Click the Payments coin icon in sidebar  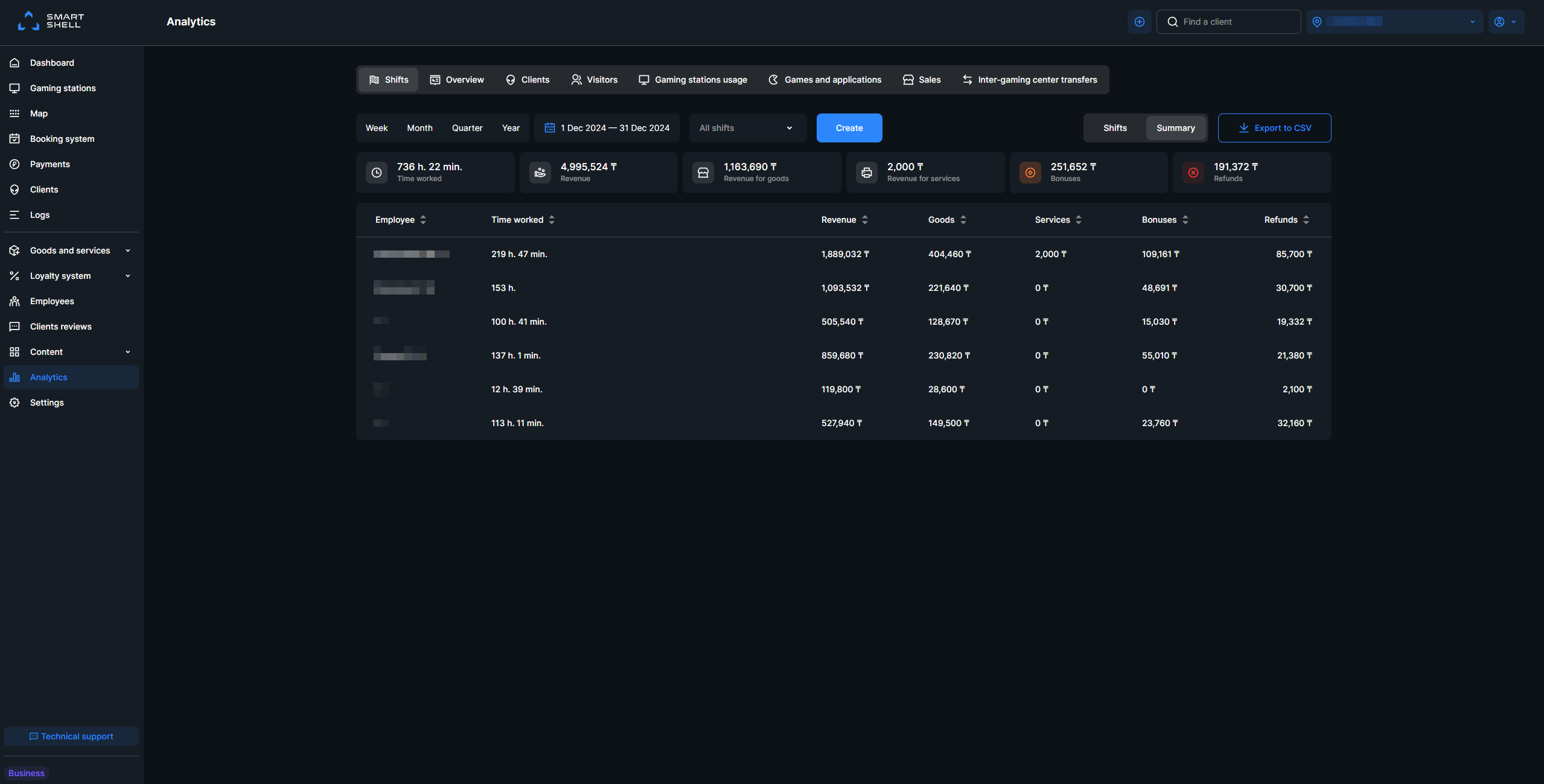(14, 164)
